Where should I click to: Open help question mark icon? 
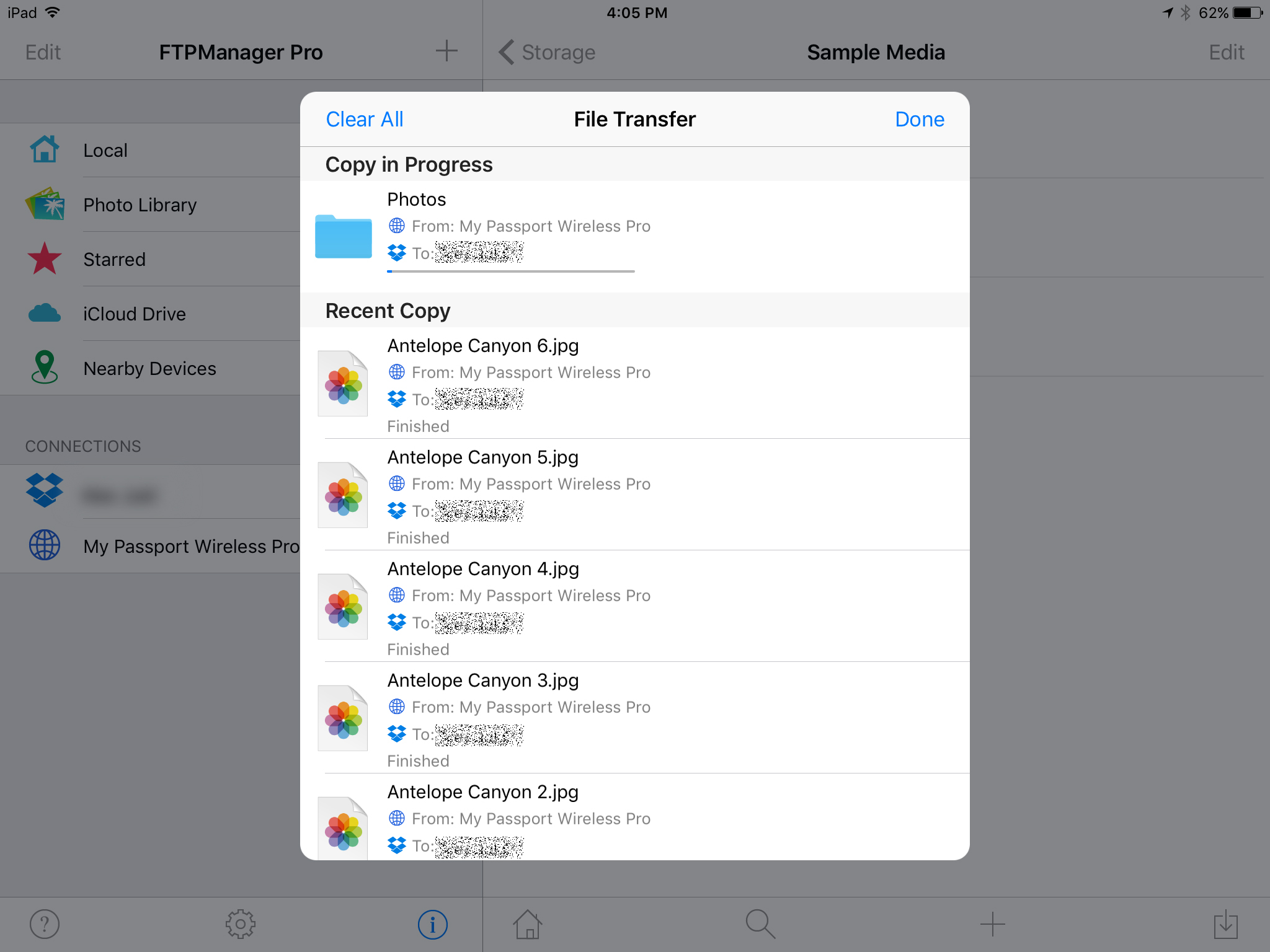[x=45, y=924]
